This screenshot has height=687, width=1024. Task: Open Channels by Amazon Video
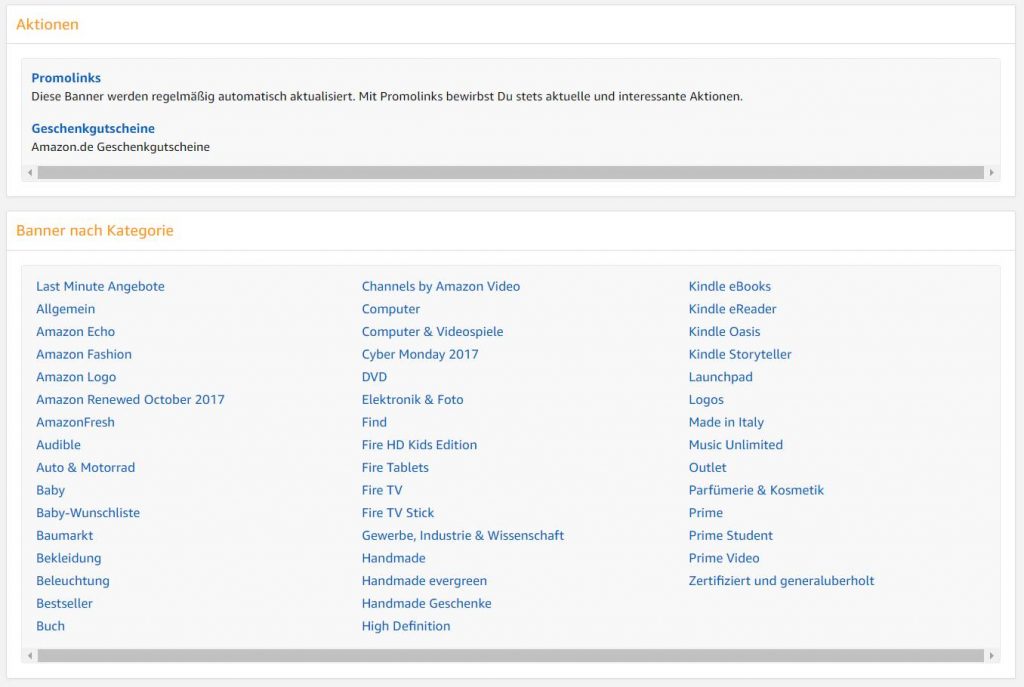(441, 286)
